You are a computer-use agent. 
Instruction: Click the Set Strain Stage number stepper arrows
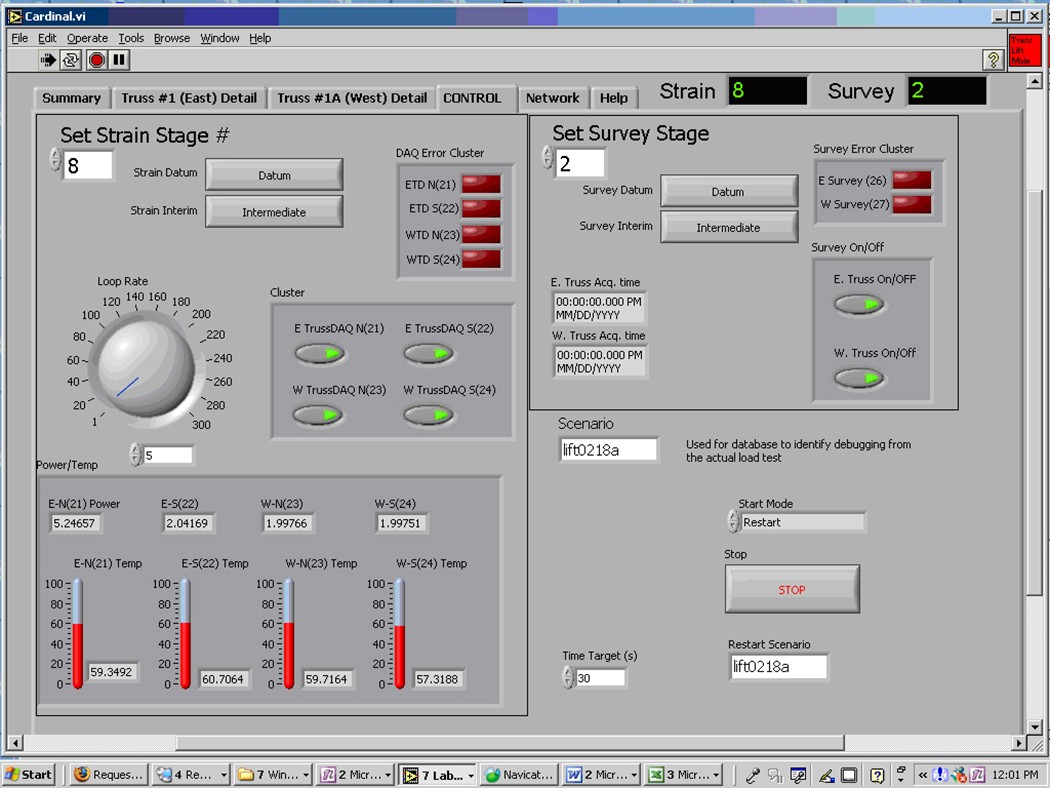pos(56,160)
